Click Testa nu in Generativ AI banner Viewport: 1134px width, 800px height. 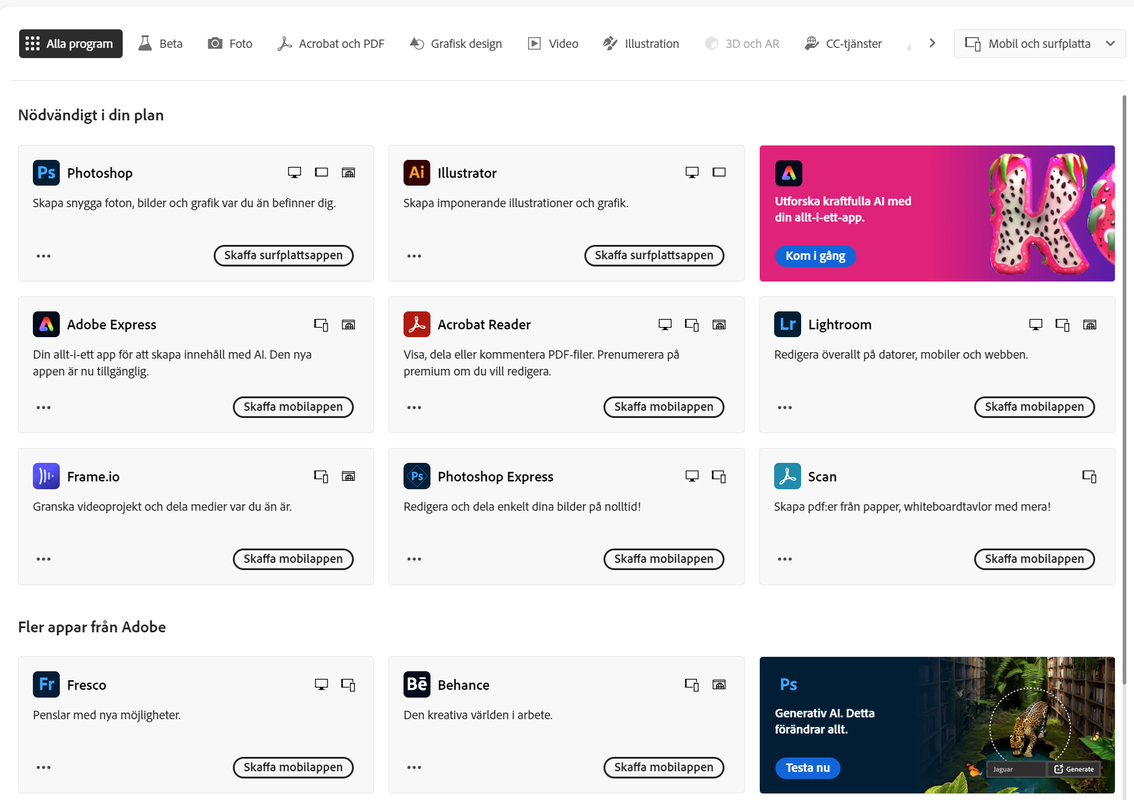[808, 768]
